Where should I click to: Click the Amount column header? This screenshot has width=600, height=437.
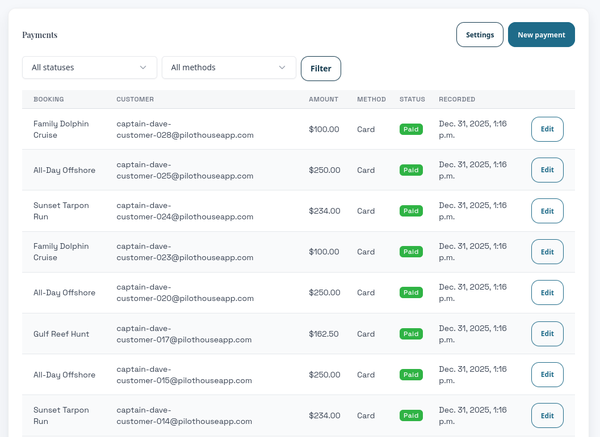click(x=324, y=99)
